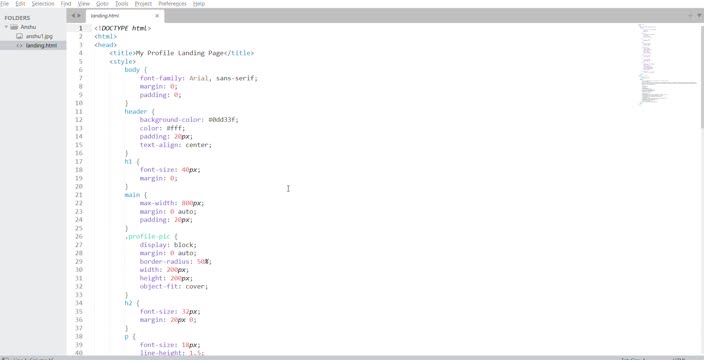This screenshot has height=360, width=704.
Task: Open the tab list dropdown arrow
Action: pyautogui.click(x=699, y=15)
